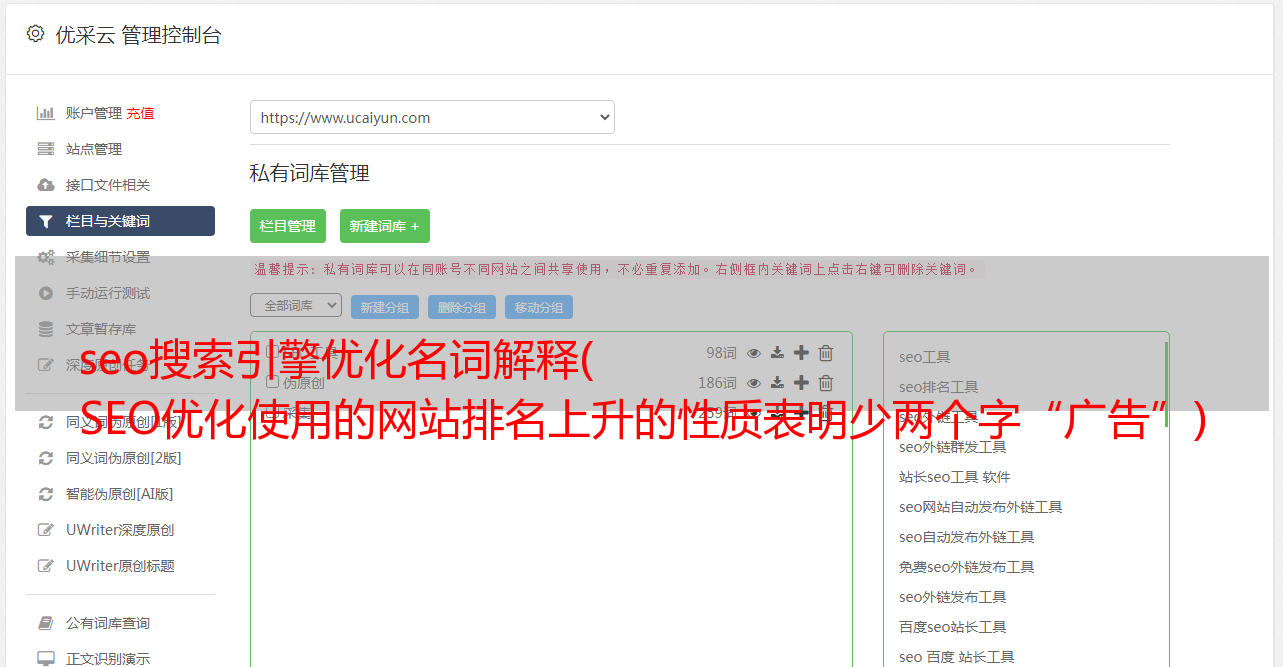Select keyword 免费seo外链发布工具
This screenshot has width=1283, height=667.
(966, 567)
